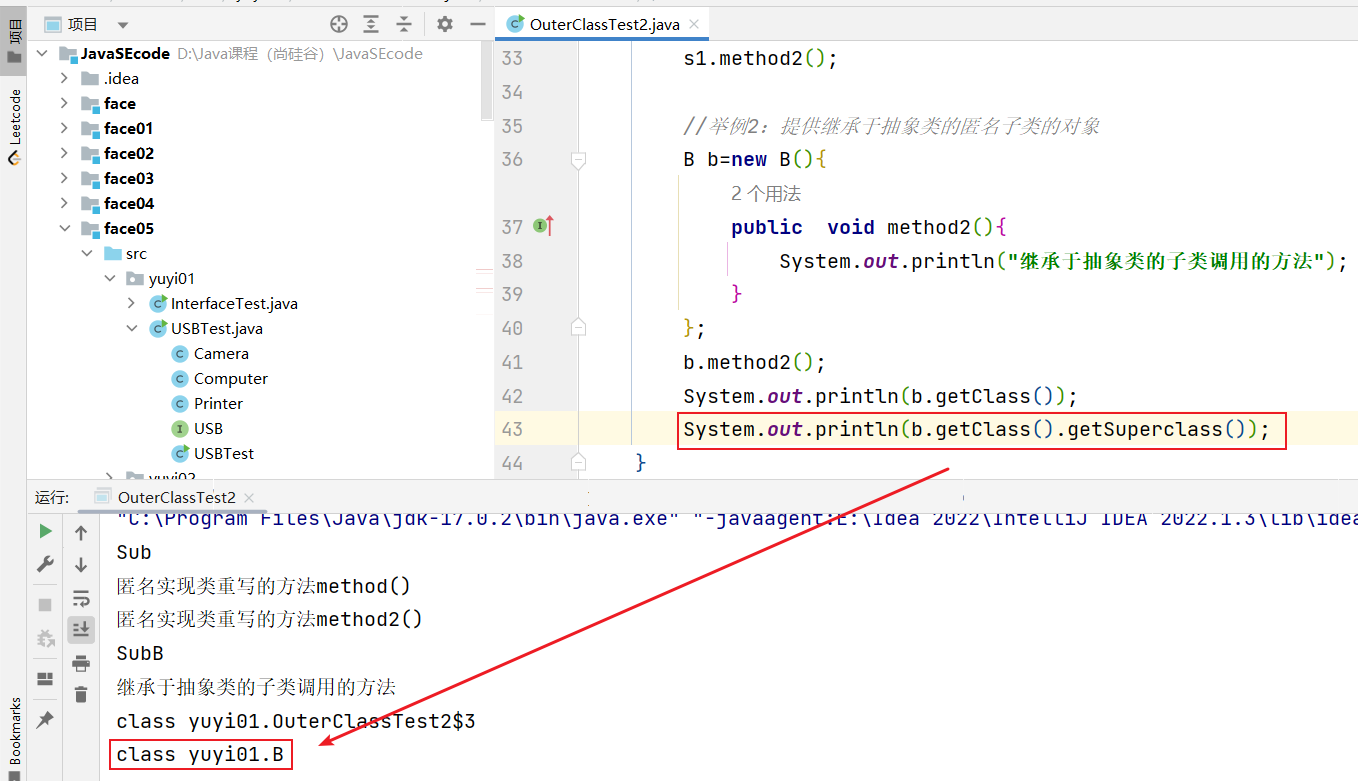Expand the face03 module
Image resolution: width=1358 pixels, height=781 pixels.
(64, 178)
